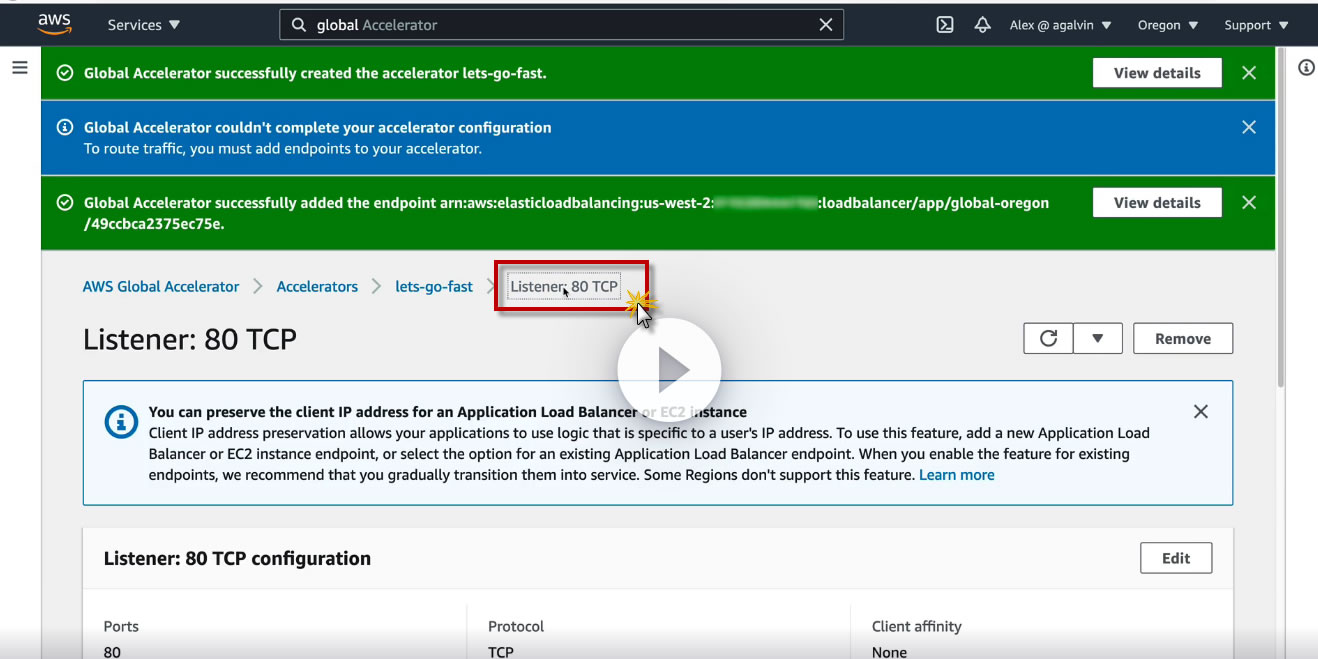The width and height of the screenshot is (1318, 659).
Task: View details of accelerator created notification
Action: pos(1157,73)
